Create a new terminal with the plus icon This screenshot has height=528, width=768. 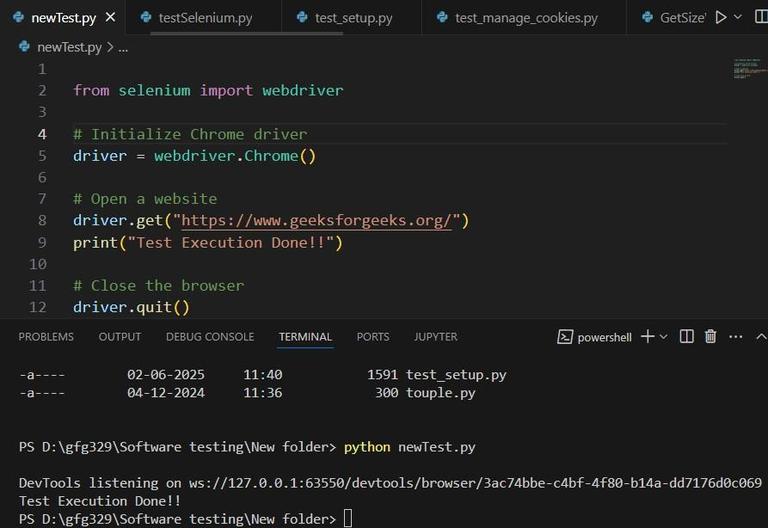[648, 336]
